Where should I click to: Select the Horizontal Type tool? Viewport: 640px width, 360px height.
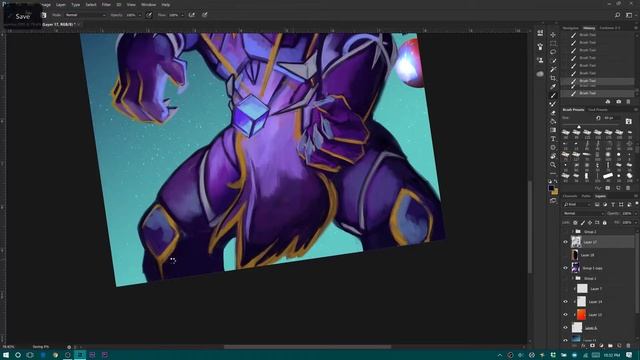(553, 139)
